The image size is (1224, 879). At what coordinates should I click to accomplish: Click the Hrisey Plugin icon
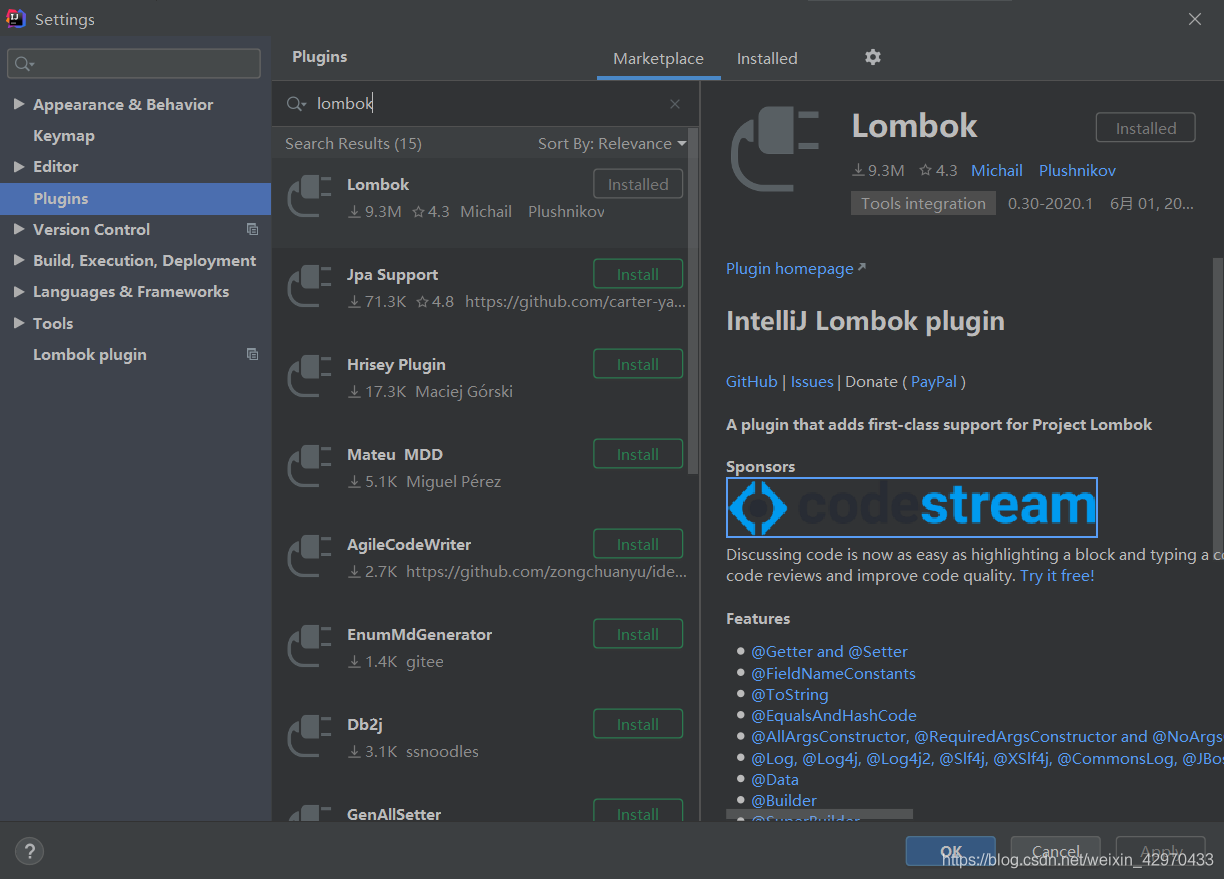point(309,377)
